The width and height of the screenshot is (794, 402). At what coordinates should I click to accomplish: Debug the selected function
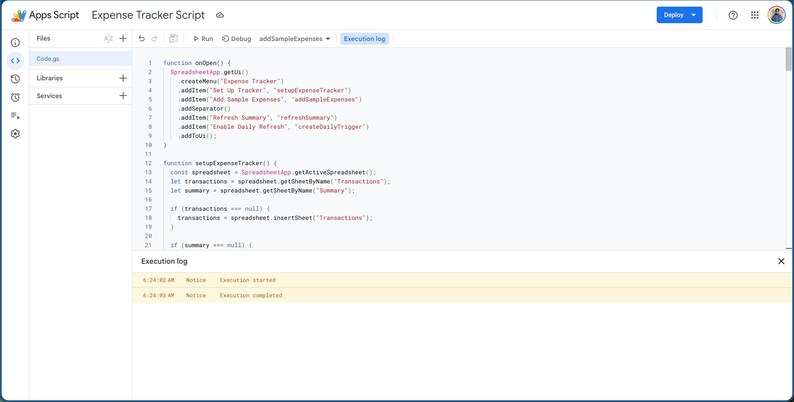(236, 38)
